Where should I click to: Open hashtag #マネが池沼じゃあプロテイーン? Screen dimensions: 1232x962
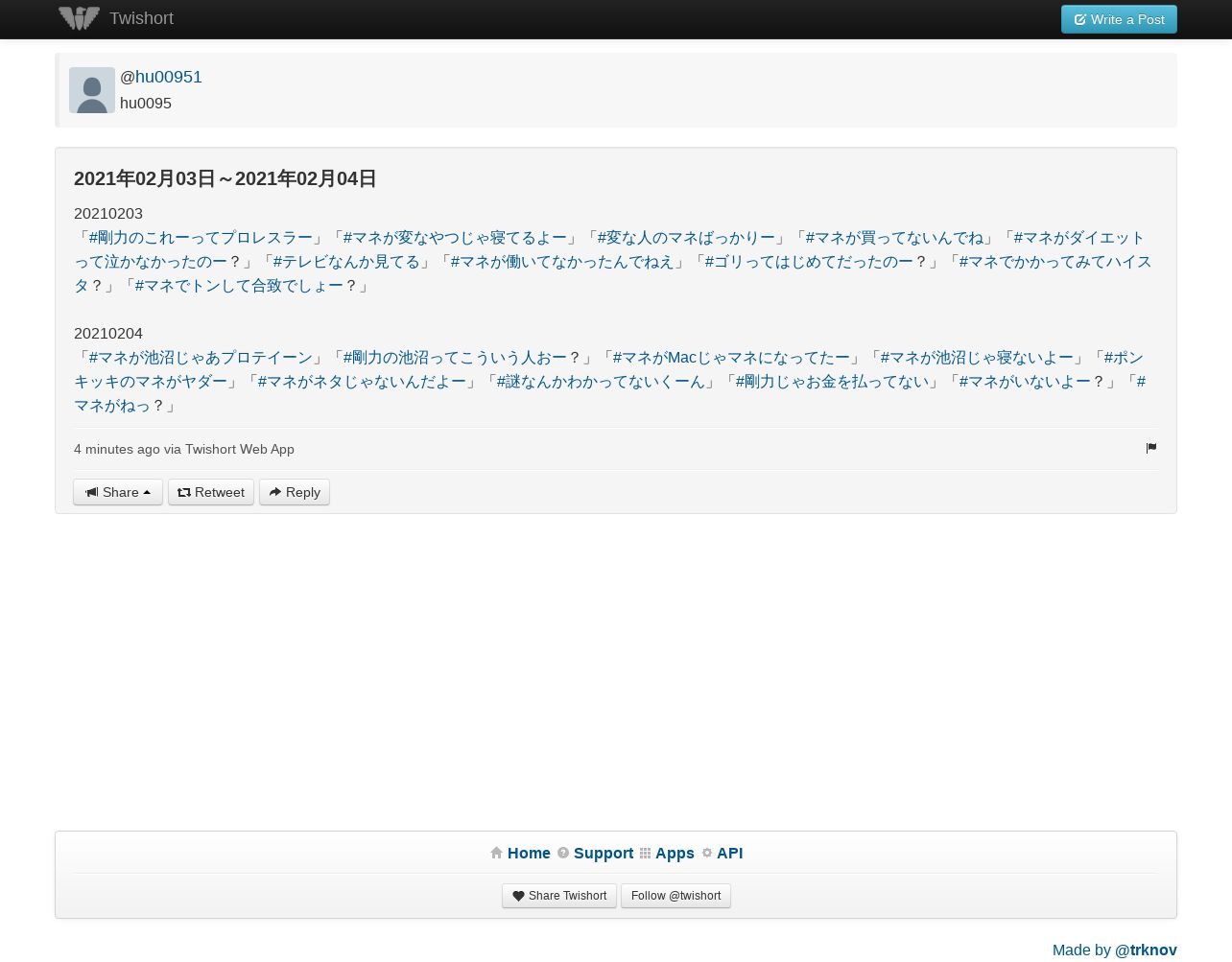201,358
